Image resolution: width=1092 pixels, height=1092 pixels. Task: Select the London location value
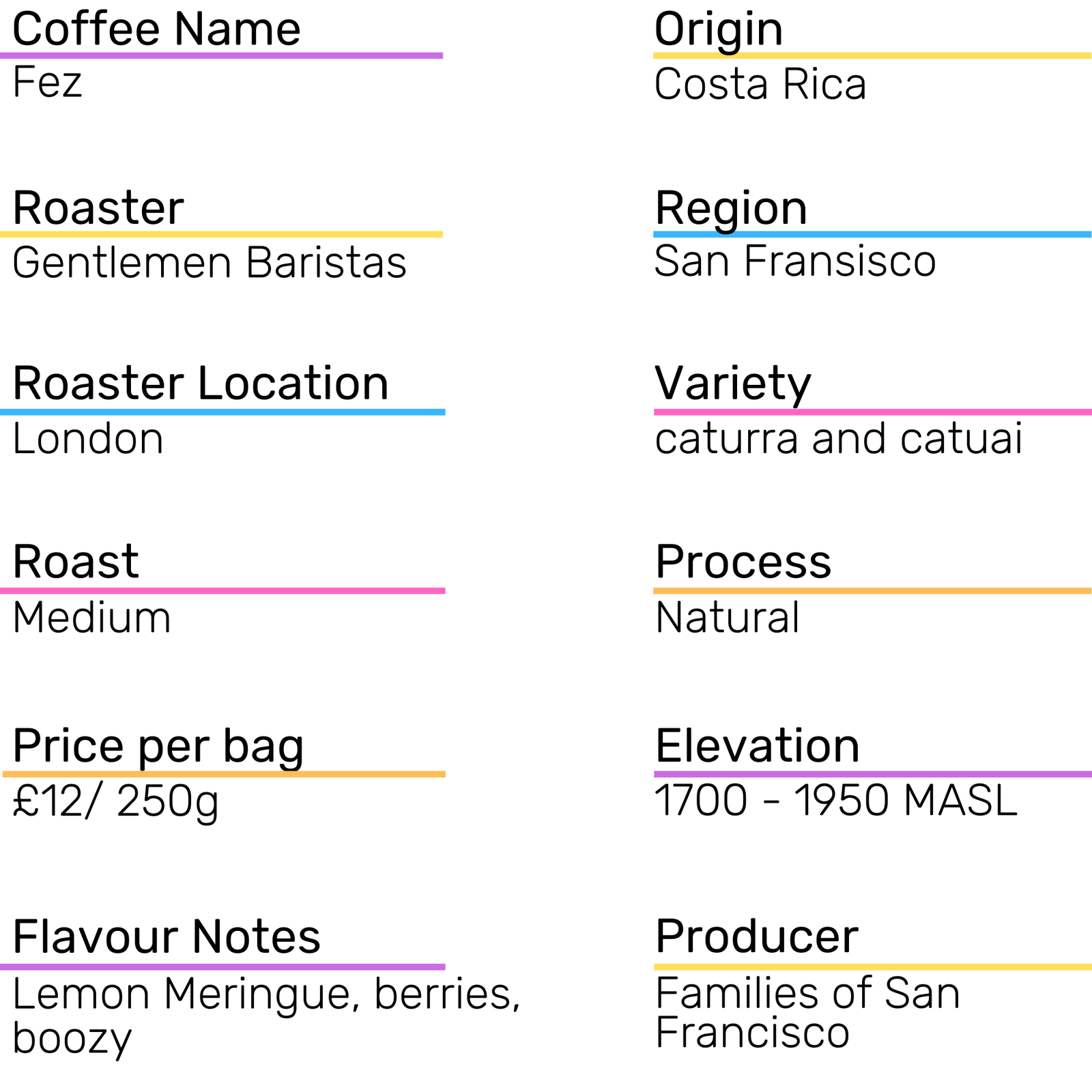click(88, 439)
